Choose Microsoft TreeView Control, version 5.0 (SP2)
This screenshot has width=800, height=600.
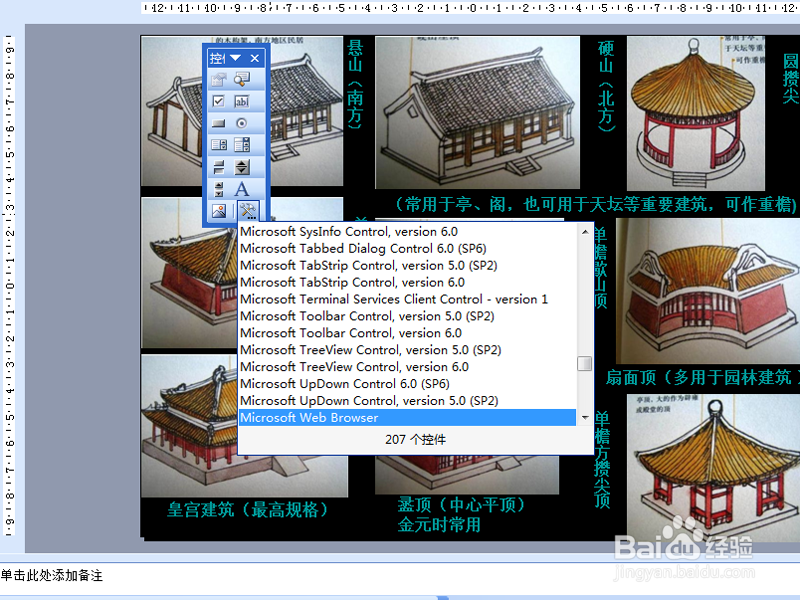408,349
